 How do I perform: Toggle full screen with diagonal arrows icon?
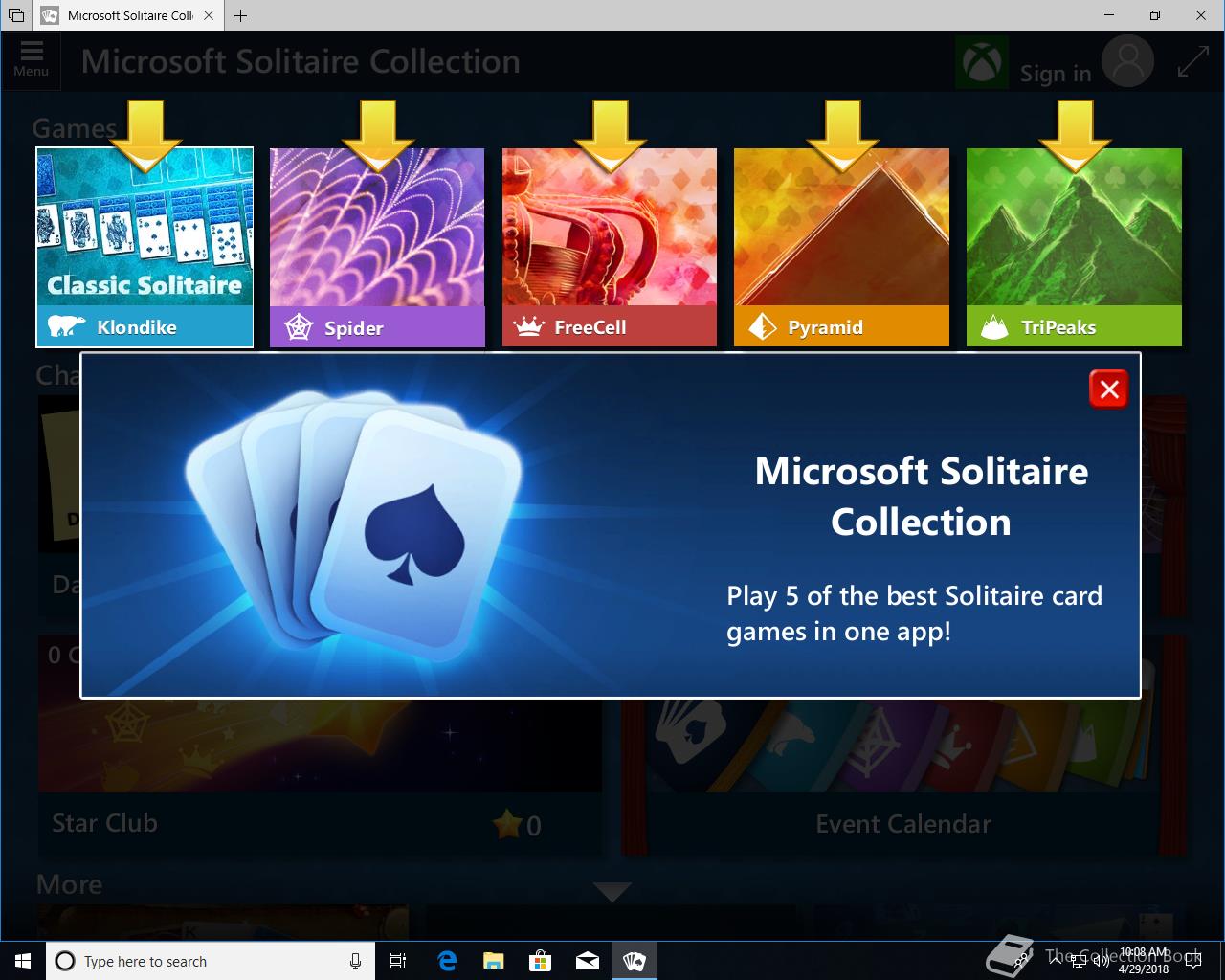click(x=1192, y=61)
